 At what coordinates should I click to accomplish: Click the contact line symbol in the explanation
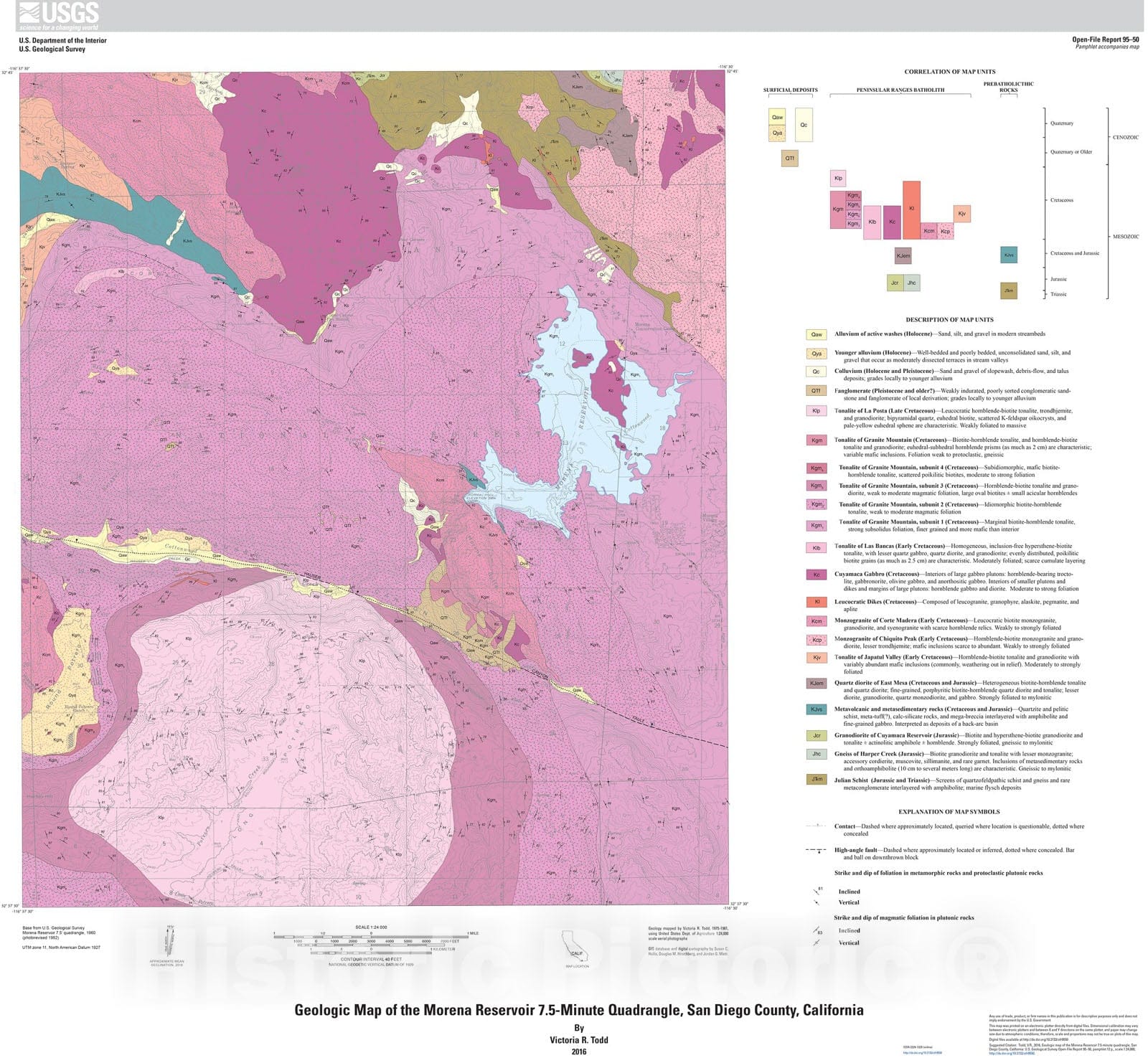tap(817, 826)
